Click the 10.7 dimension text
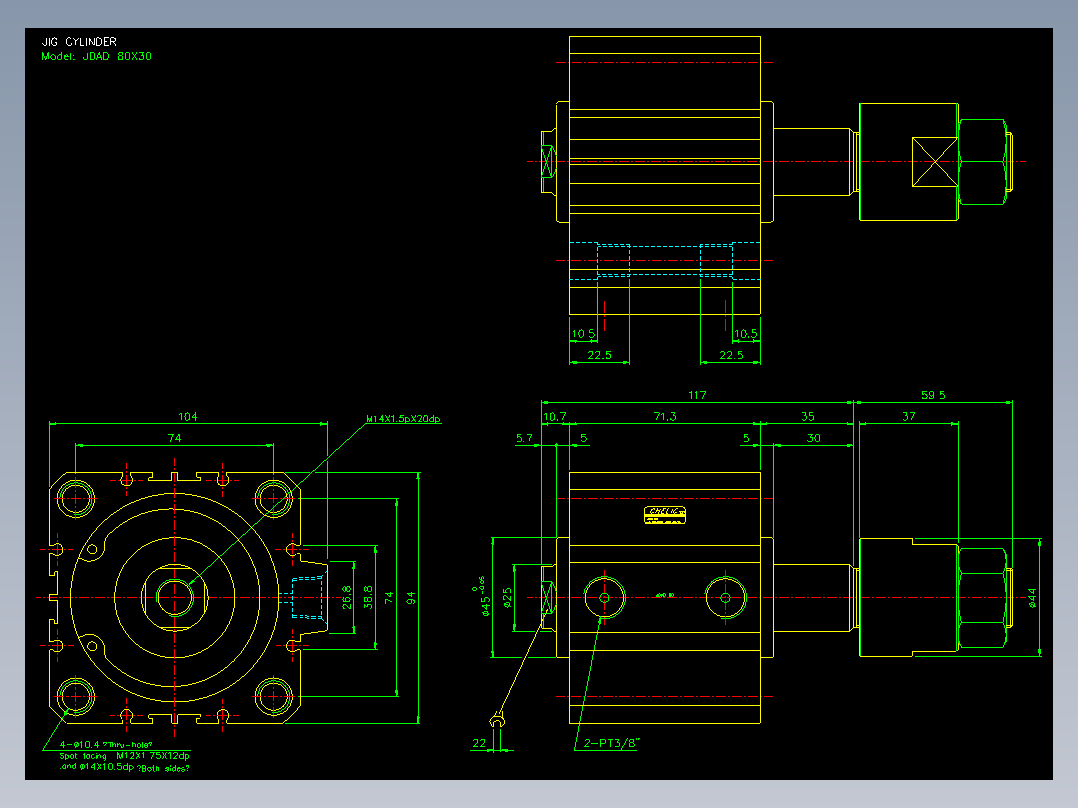Screen dimensions: 1078x808 tap(555, 417)
